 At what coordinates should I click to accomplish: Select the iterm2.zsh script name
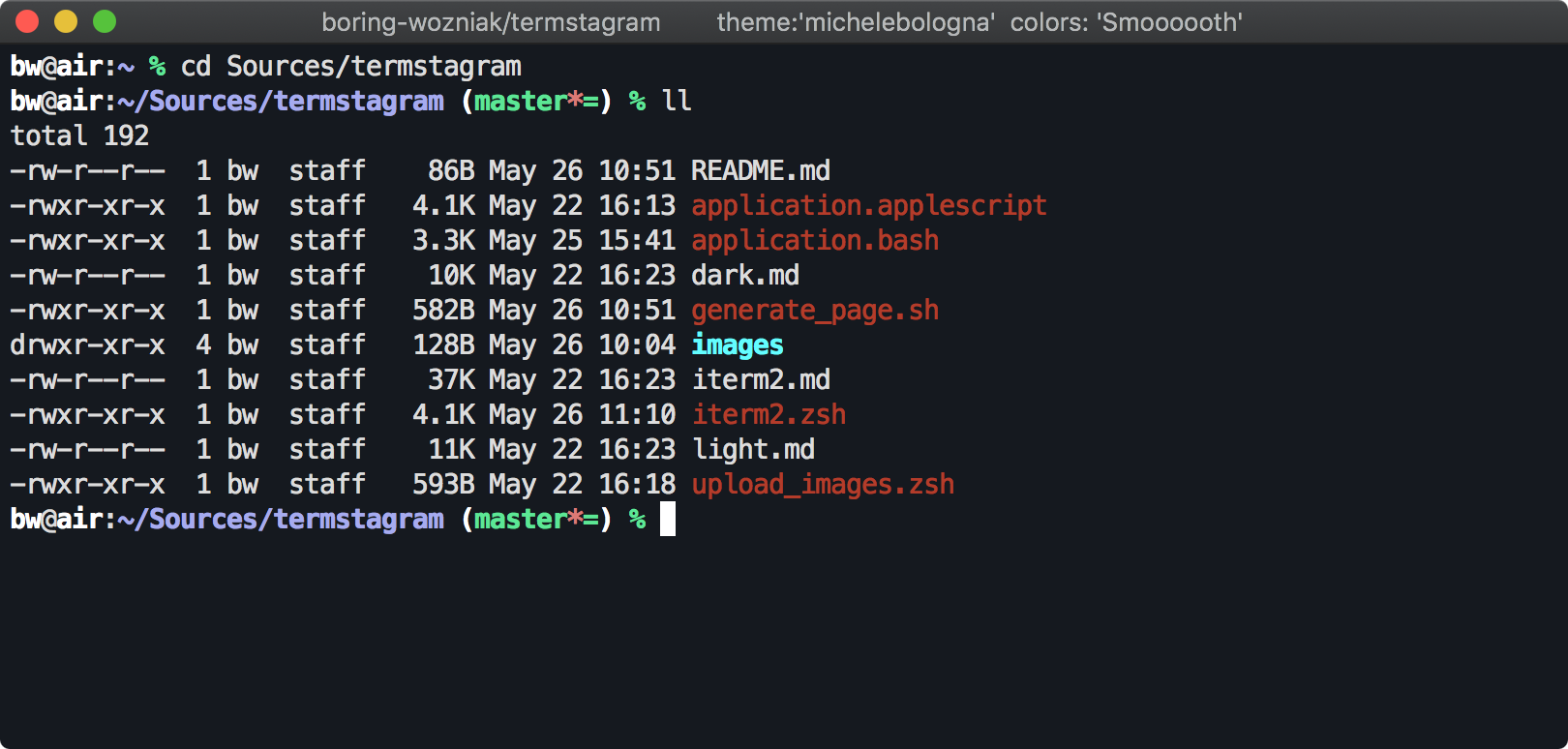click(769, 415)
